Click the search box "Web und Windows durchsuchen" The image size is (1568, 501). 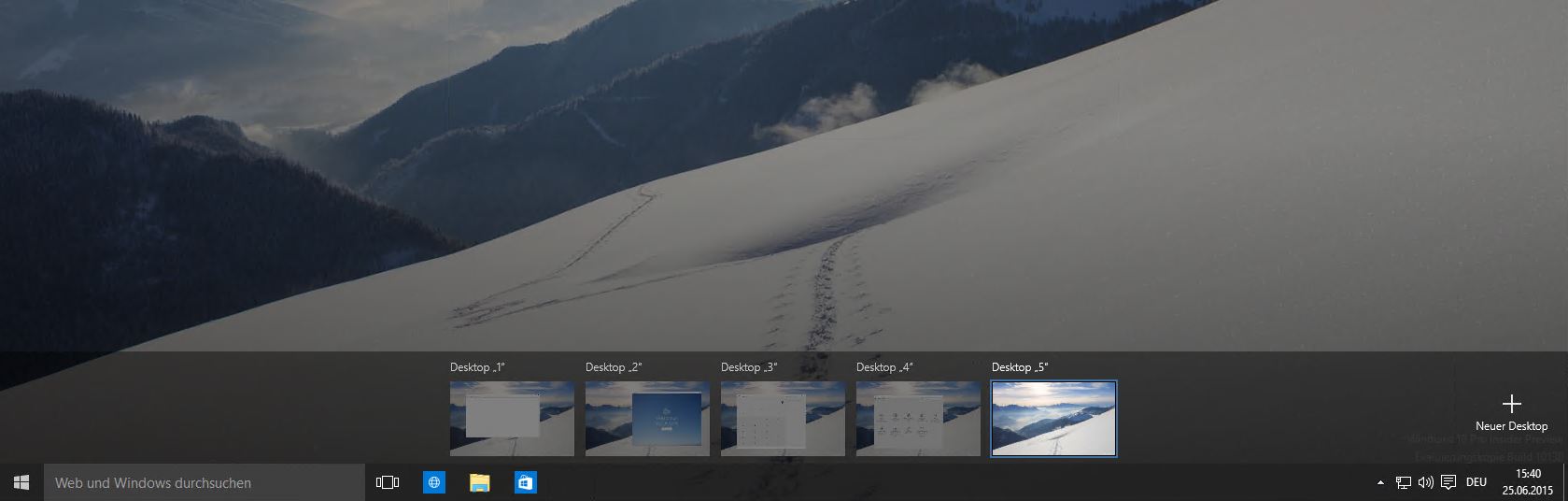coord(204,482)
